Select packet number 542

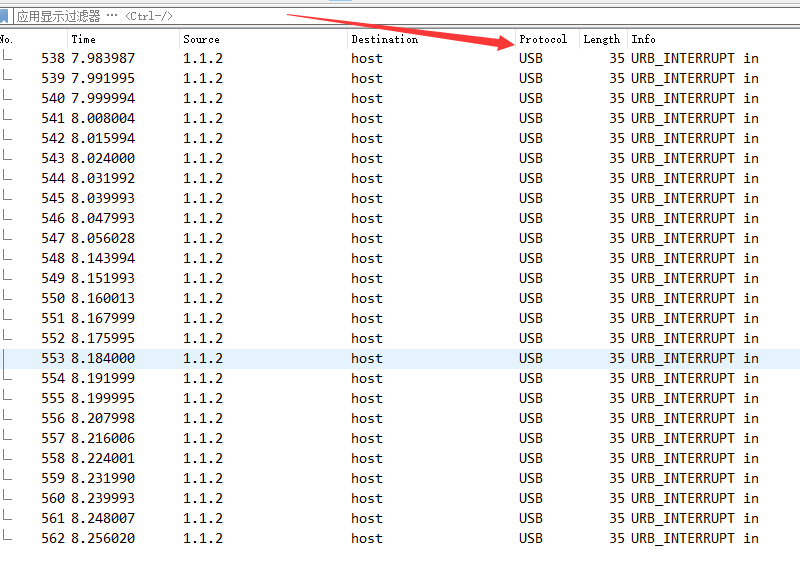pos(400,138)
